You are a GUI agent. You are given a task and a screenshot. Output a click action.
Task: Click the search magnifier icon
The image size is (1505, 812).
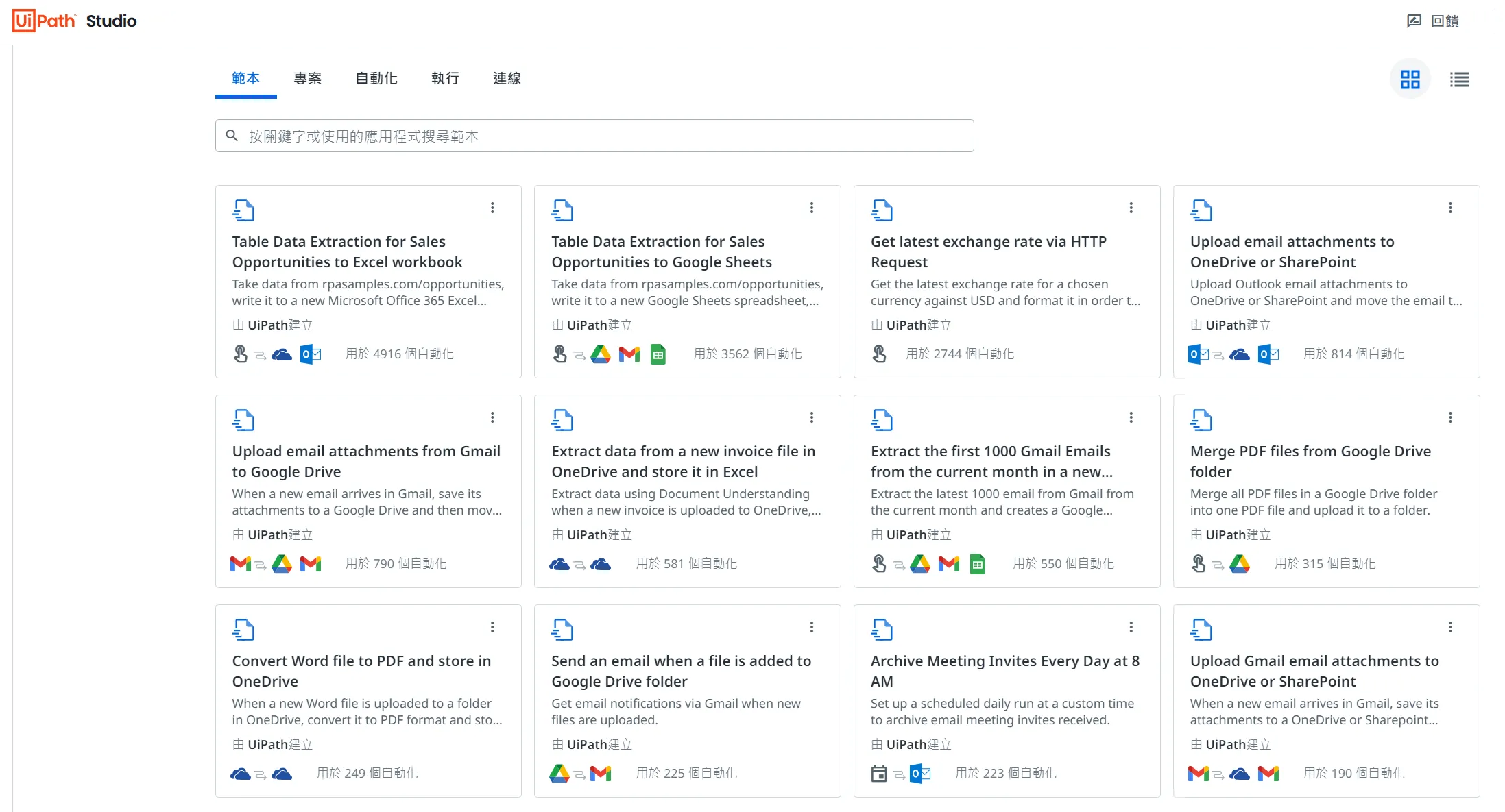pyautogui.click(x=232, y=136)
